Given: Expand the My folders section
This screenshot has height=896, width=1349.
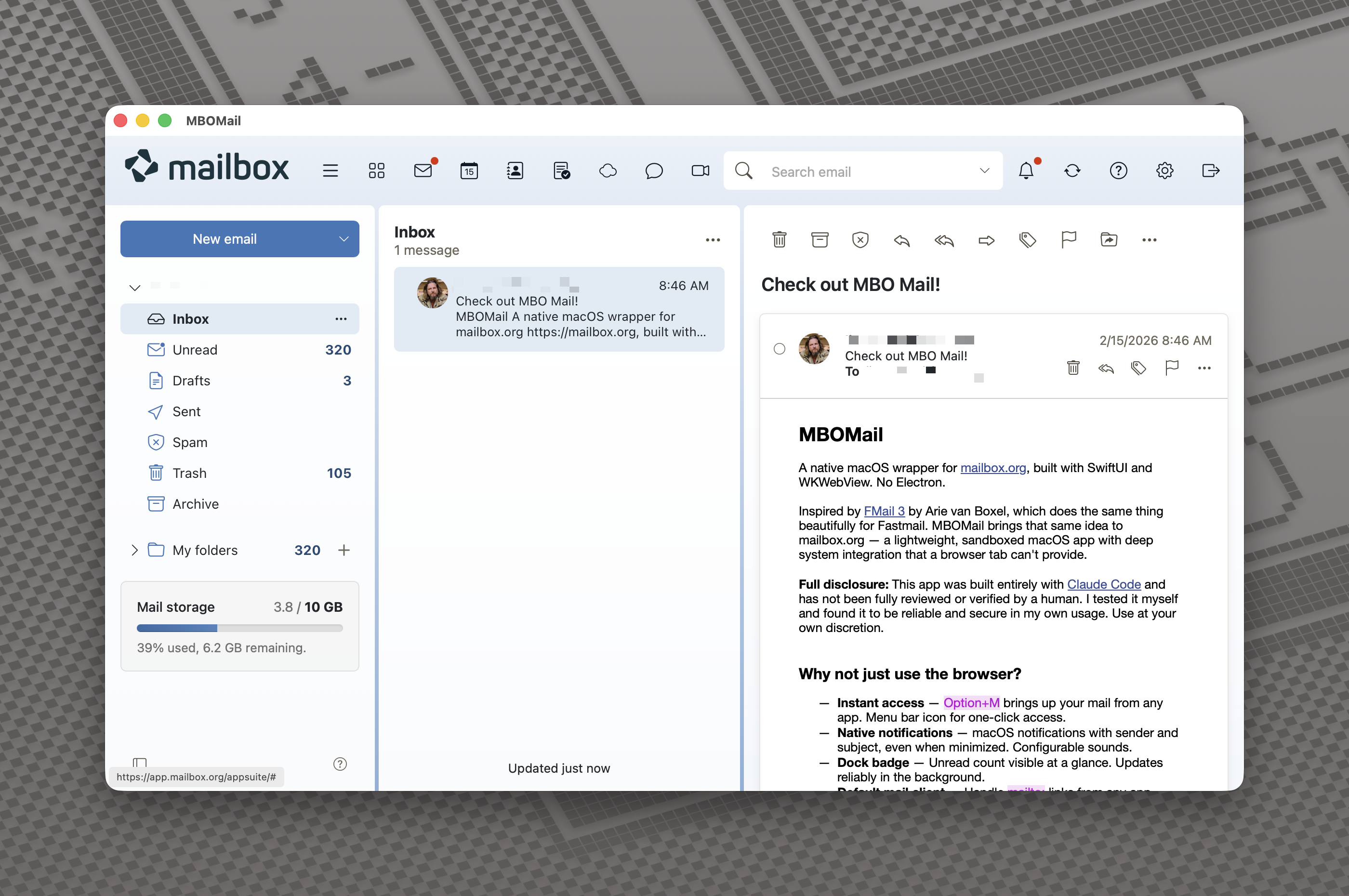Looking at the screenshot, I should [x=135, y=550].
